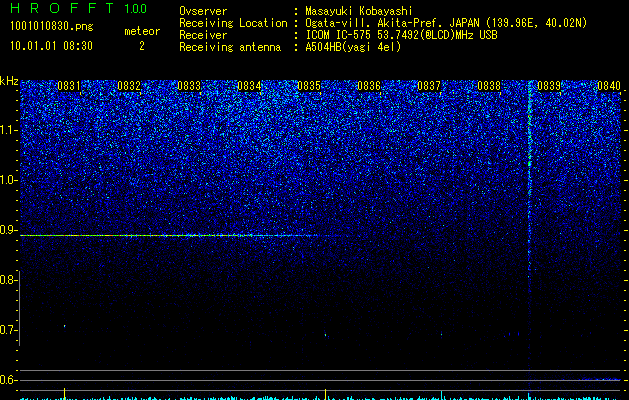Click the 0837 time marker
Image resolution: width=629 pixels, height=400 pixels.
(x=429, y=86)
